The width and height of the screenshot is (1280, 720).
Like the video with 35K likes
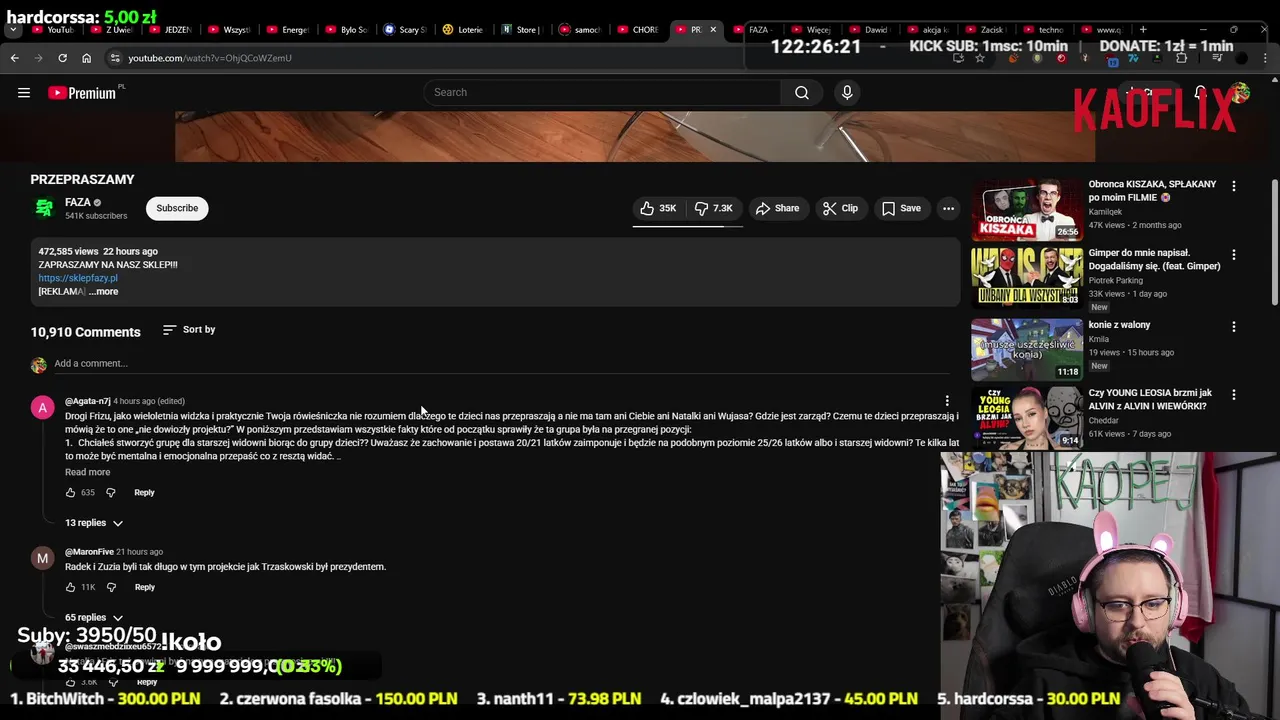pos(658,208)
